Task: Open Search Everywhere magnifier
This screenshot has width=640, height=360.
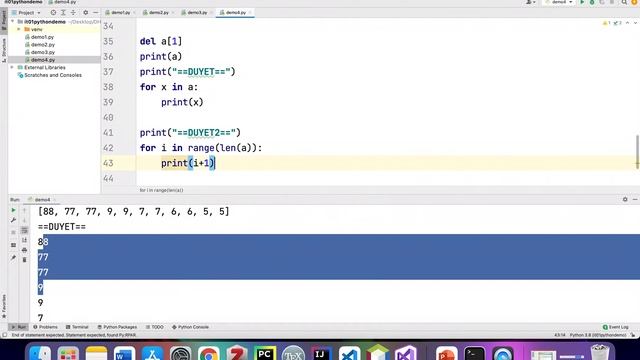Action: (624, 2)
